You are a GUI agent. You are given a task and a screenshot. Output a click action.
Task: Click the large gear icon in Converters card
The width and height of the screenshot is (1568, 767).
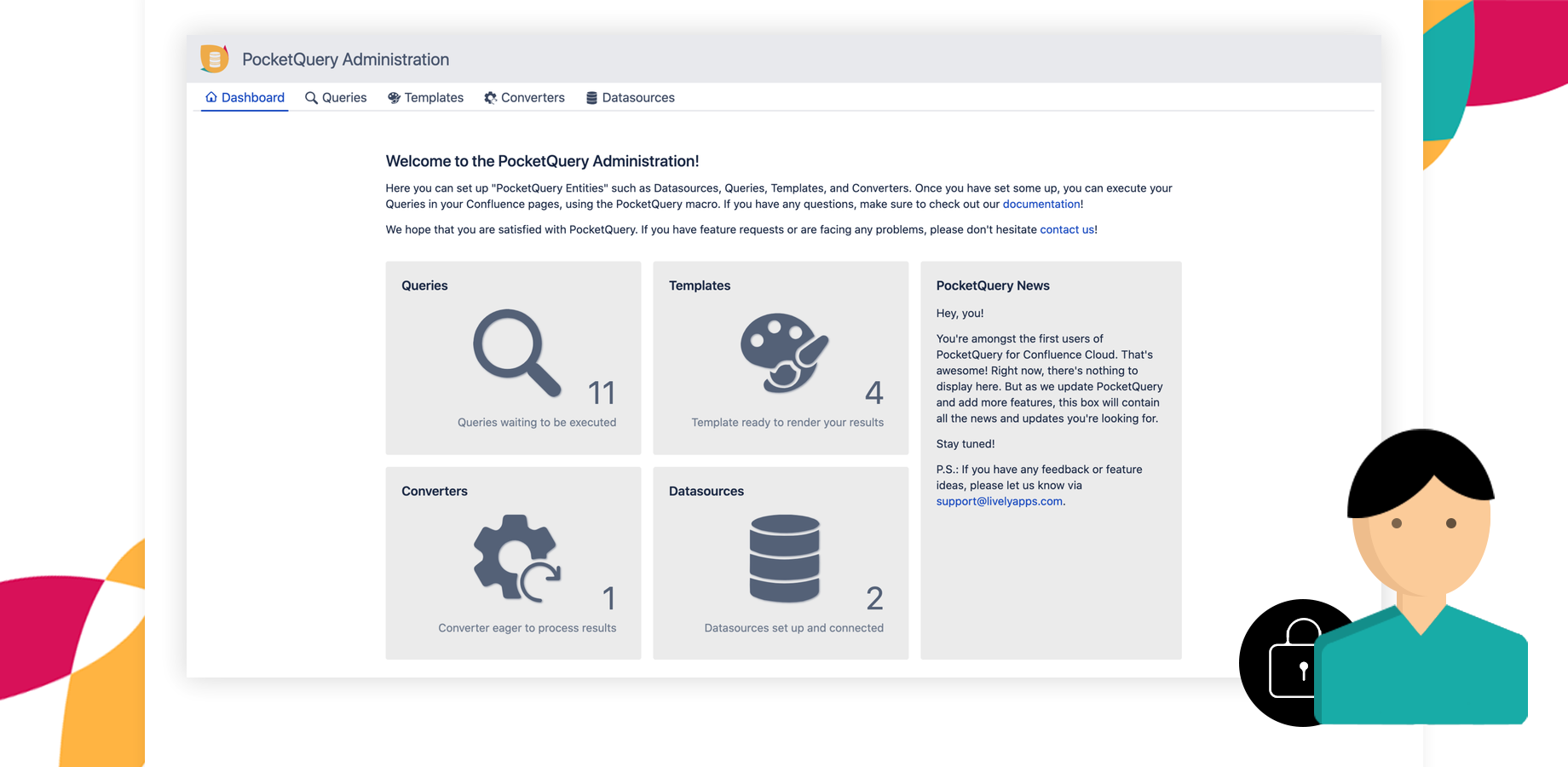click(517, 558)
